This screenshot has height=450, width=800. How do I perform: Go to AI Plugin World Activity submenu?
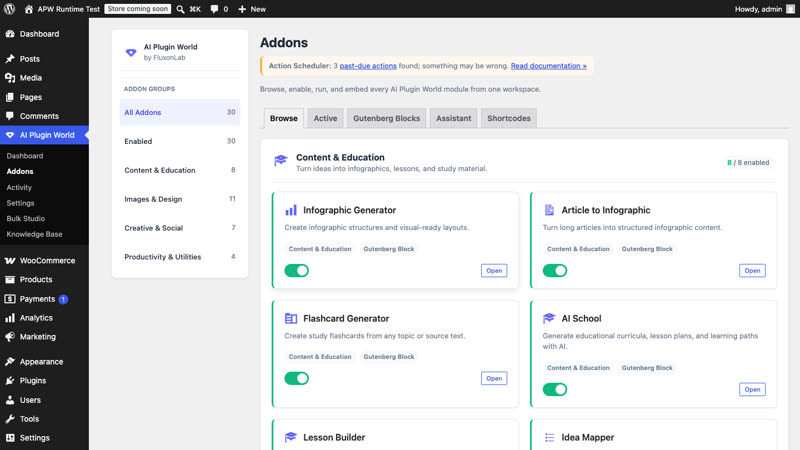[x=19, y=187]
